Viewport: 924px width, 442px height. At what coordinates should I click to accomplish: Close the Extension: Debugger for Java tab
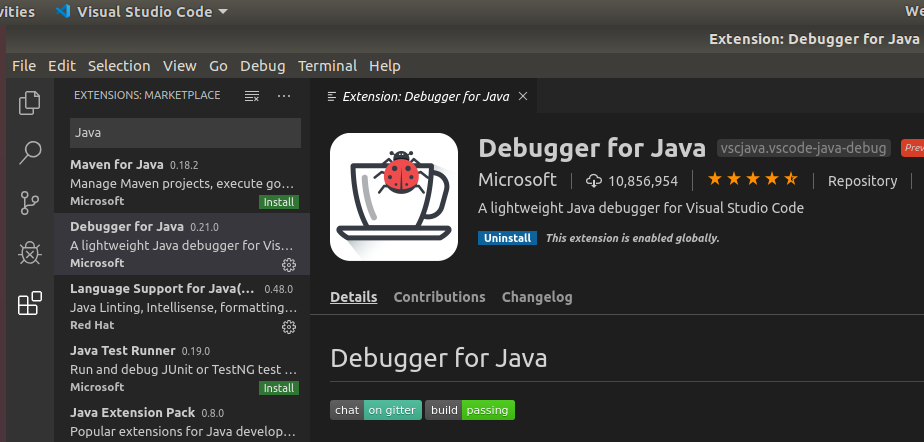(x=523, y=96)
